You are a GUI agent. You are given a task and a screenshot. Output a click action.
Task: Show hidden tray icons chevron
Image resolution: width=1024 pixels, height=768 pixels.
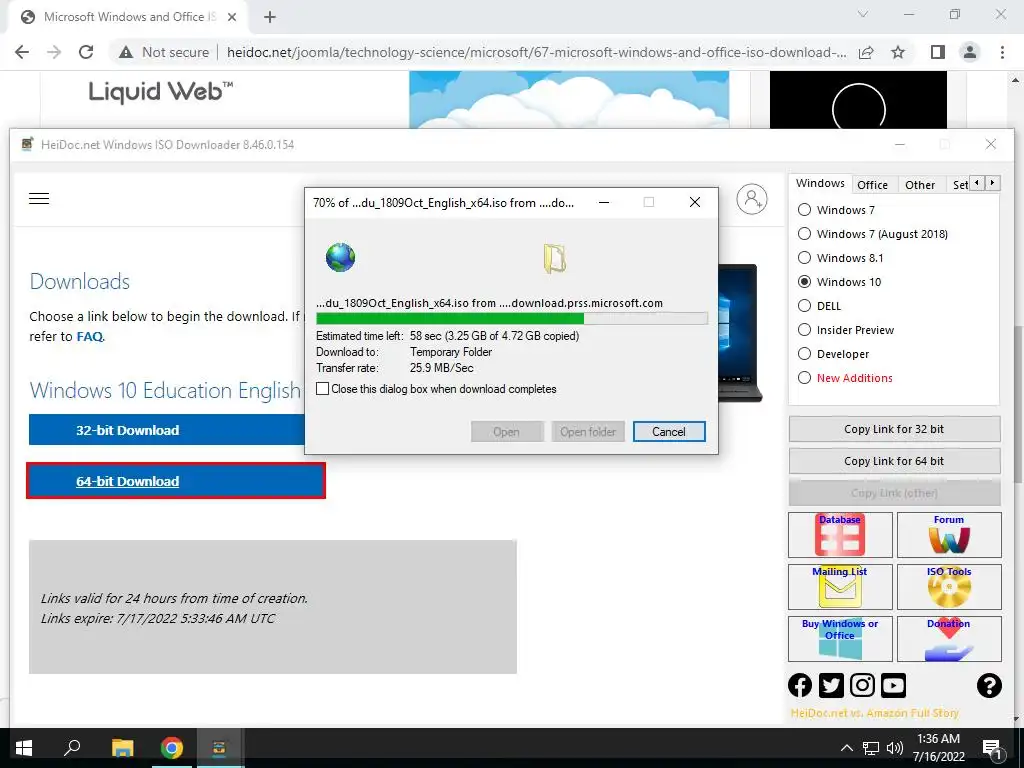tap(846, 748)
